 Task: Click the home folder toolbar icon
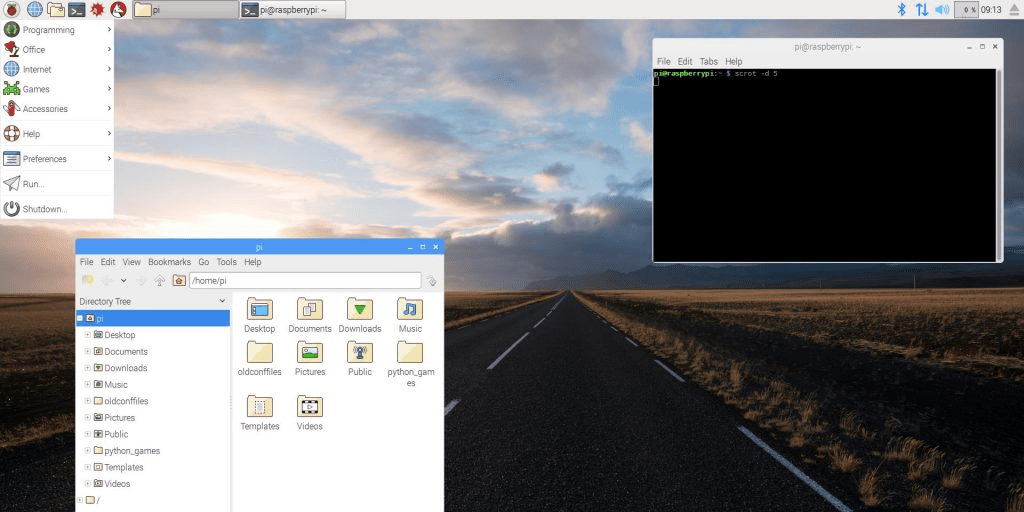coord(179,280)
